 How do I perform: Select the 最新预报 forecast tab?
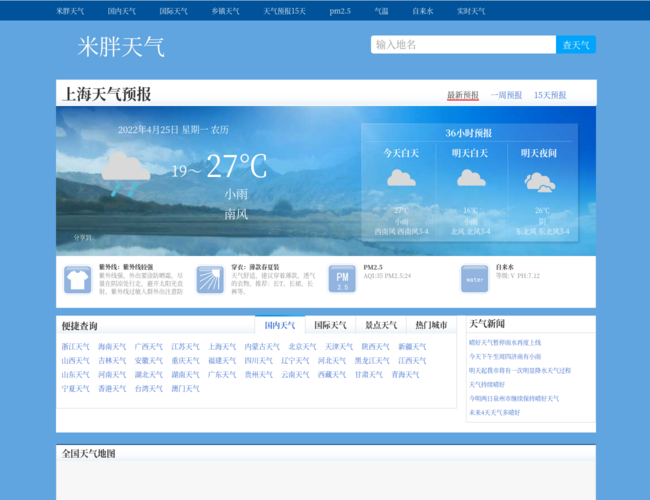point(463,95)
